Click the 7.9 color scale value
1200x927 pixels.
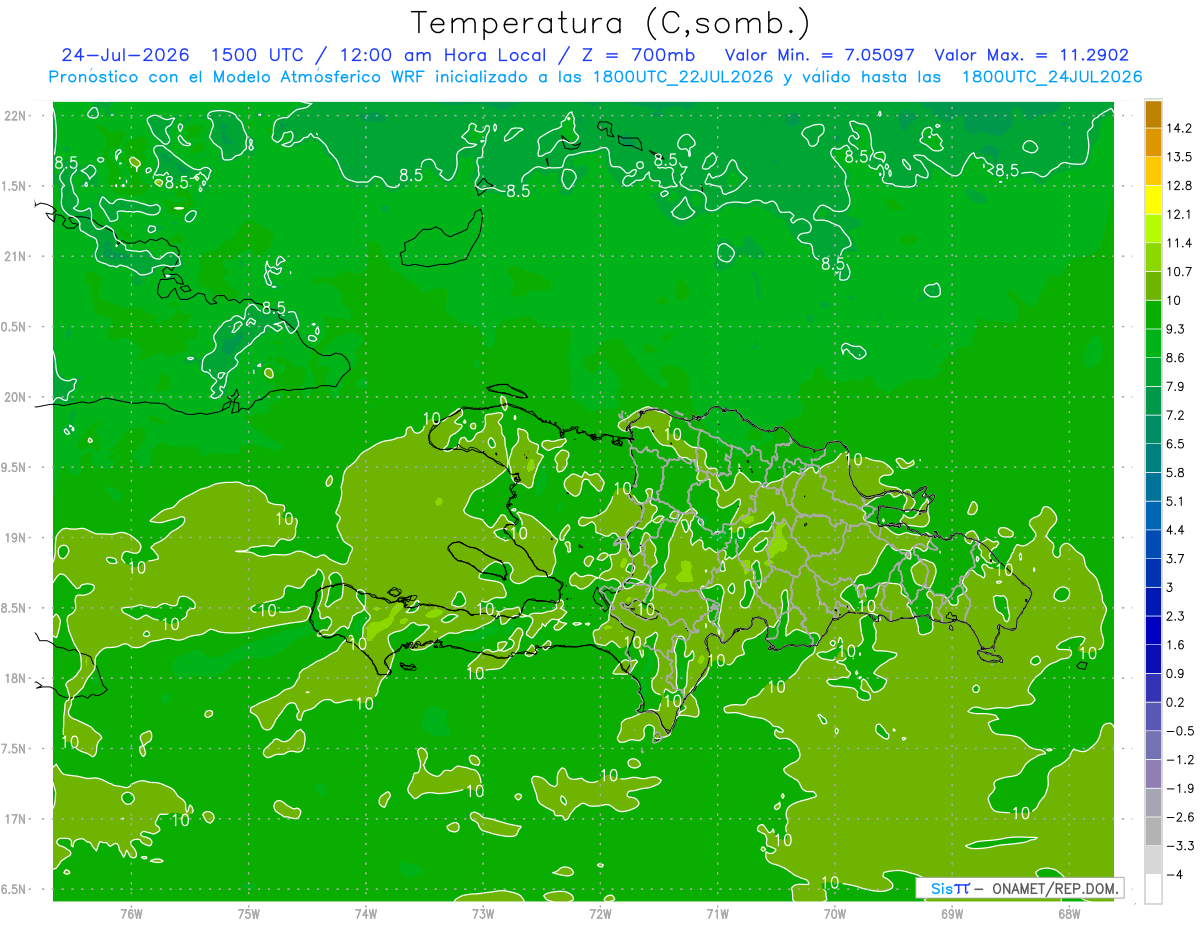pyautogui.click(x=1175, y=387)
